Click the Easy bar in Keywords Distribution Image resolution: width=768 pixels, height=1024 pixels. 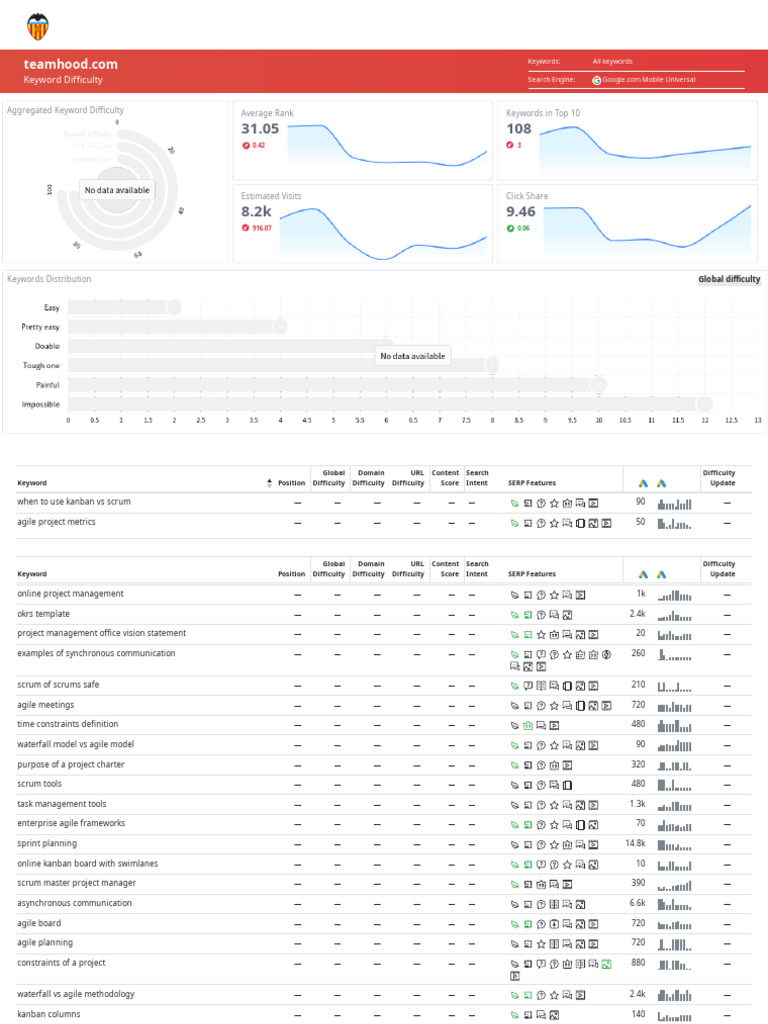pyautogui.click(x=124, y=308)
